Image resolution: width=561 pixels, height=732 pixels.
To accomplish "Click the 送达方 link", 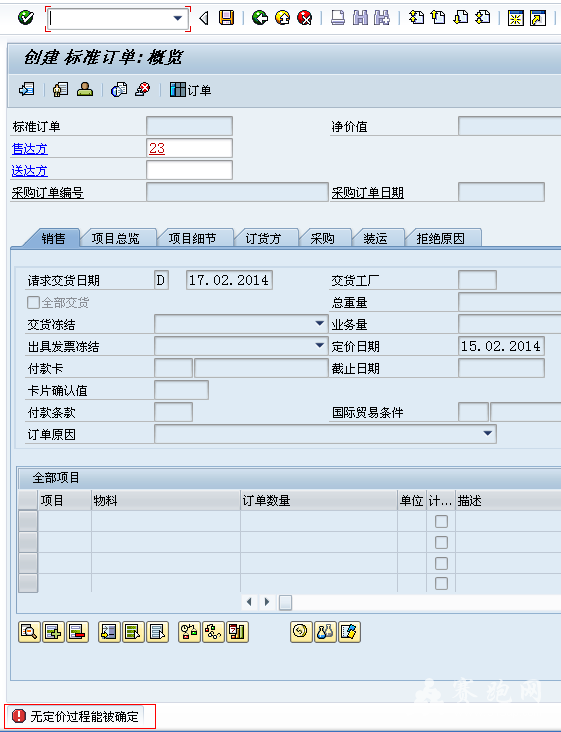I will pyautogui.click(x=30, y=171).
